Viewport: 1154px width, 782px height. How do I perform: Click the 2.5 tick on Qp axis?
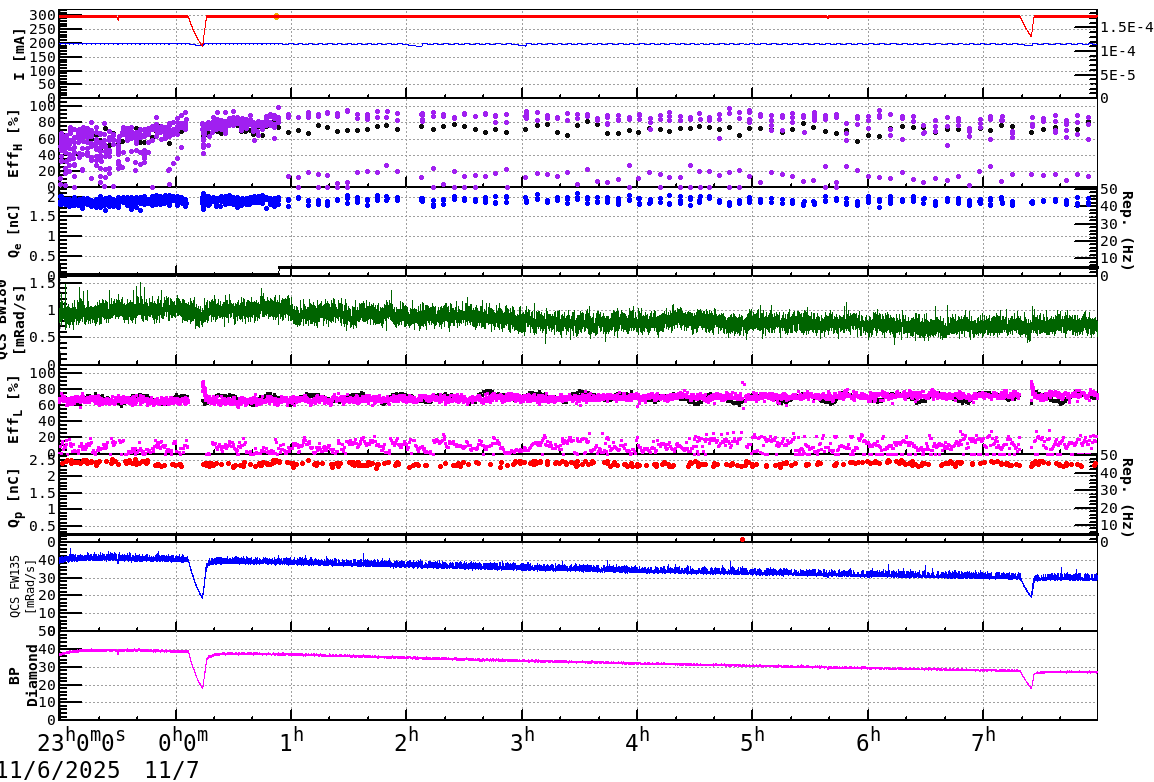point(44,460)
